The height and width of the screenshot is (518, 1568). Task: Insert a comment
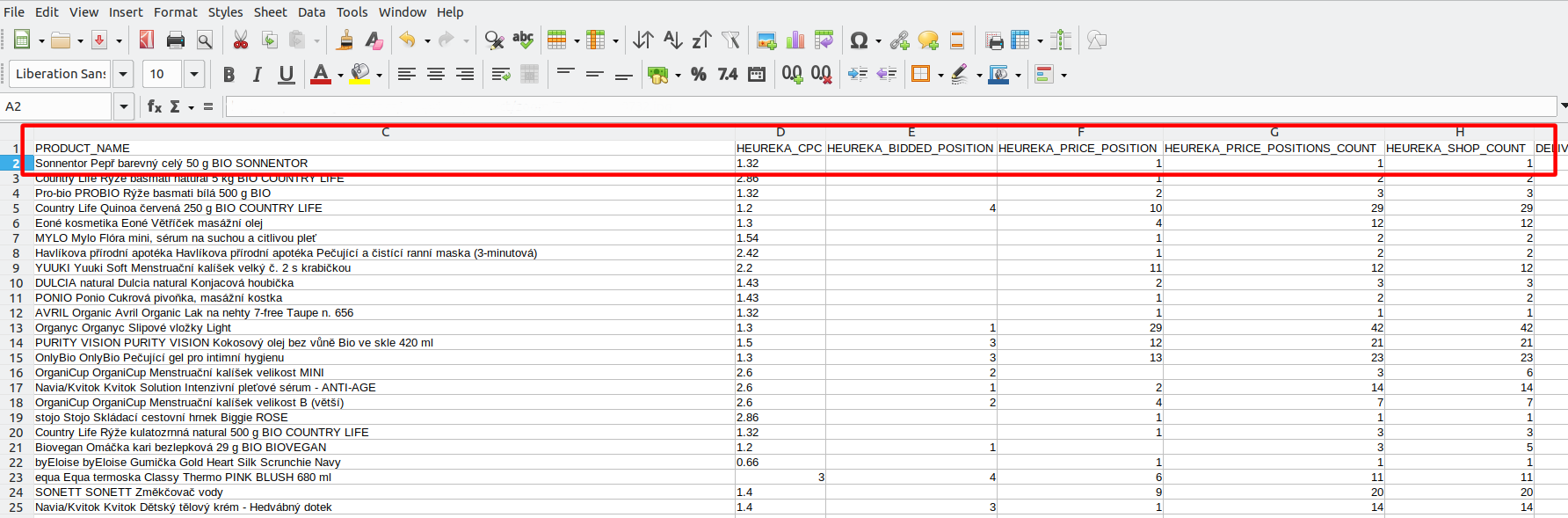[928, 40]
